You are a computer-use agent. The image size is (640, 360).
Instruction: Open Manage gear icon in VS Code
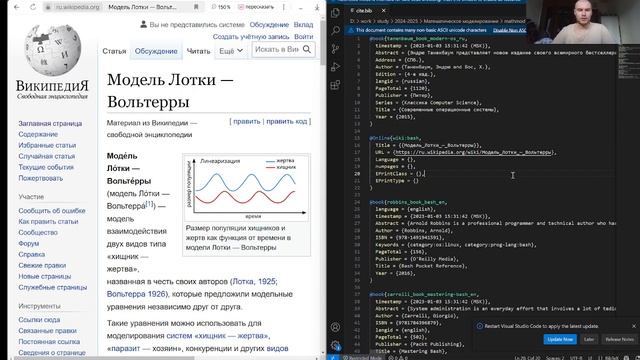point(336,345)
